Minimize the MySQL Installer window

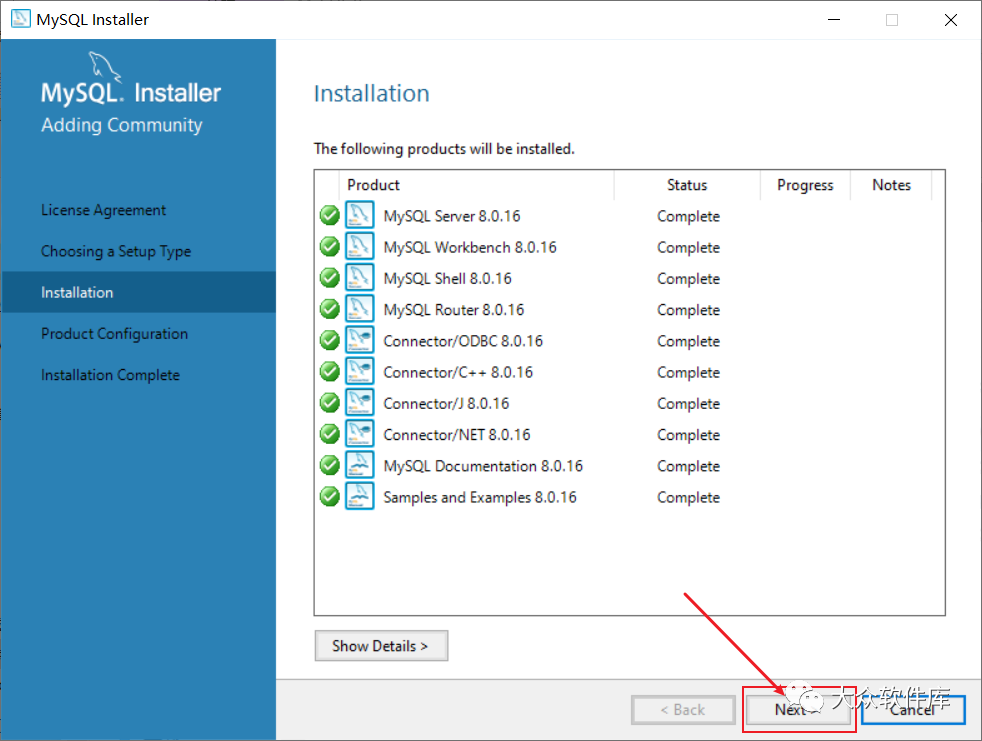[834, 20]
